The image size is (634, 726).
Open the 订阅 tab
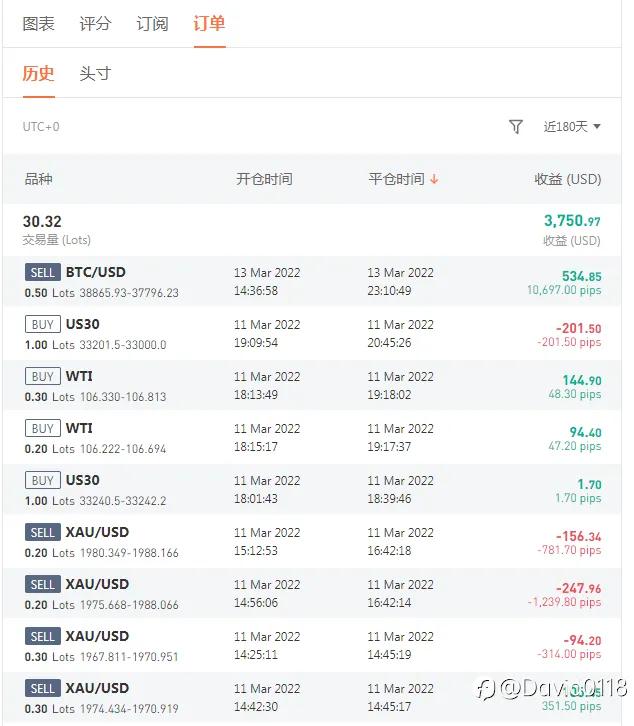152,24
